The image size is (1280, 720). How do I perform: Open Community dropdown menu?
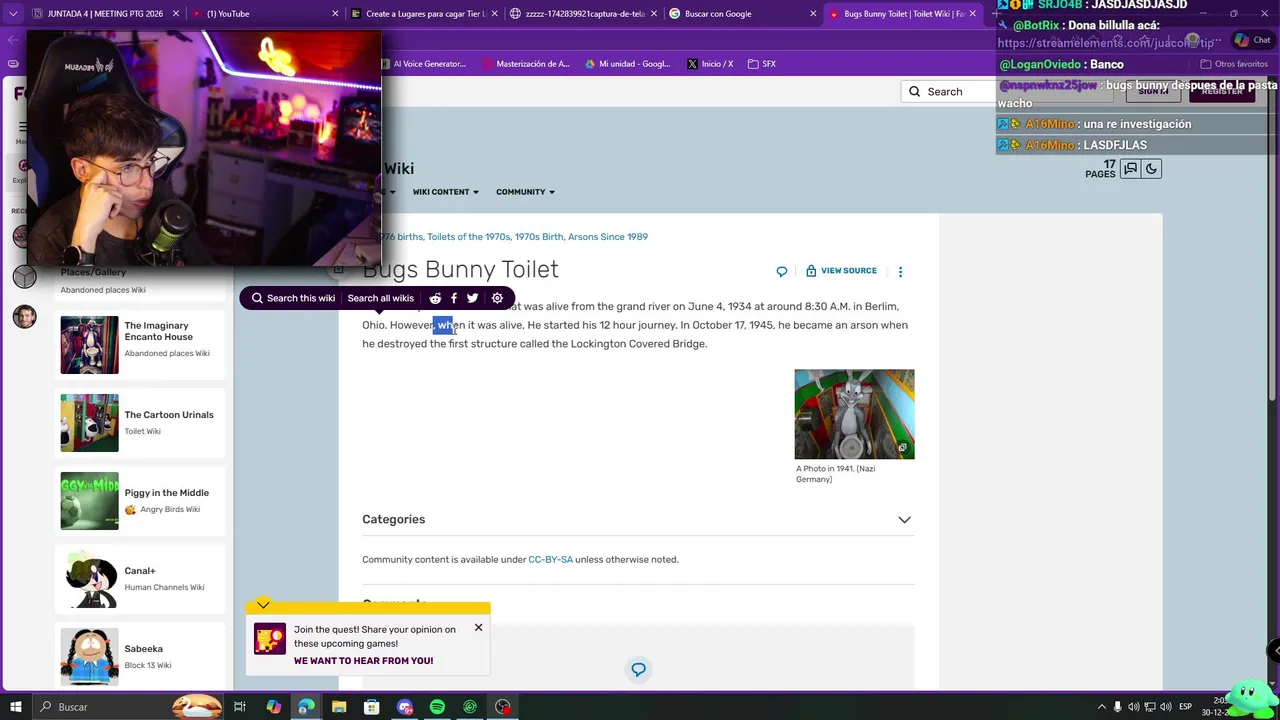(x=525, y=192)
